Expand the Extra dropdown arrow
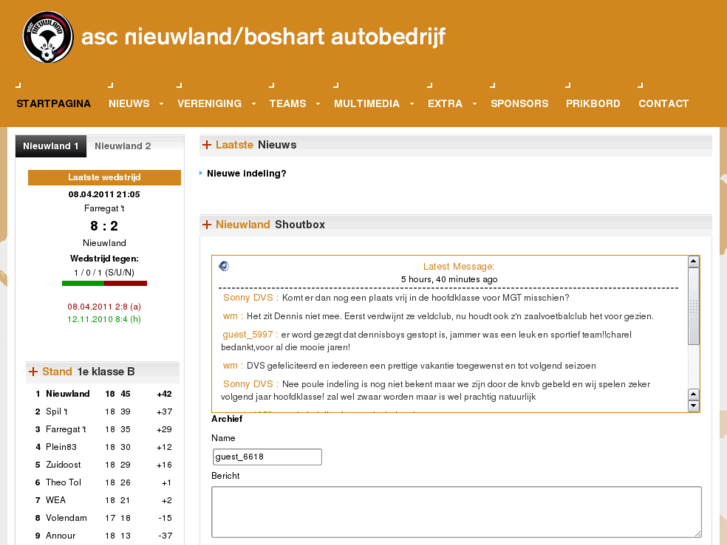Viewport: 727px width, 545px height. 475,104
